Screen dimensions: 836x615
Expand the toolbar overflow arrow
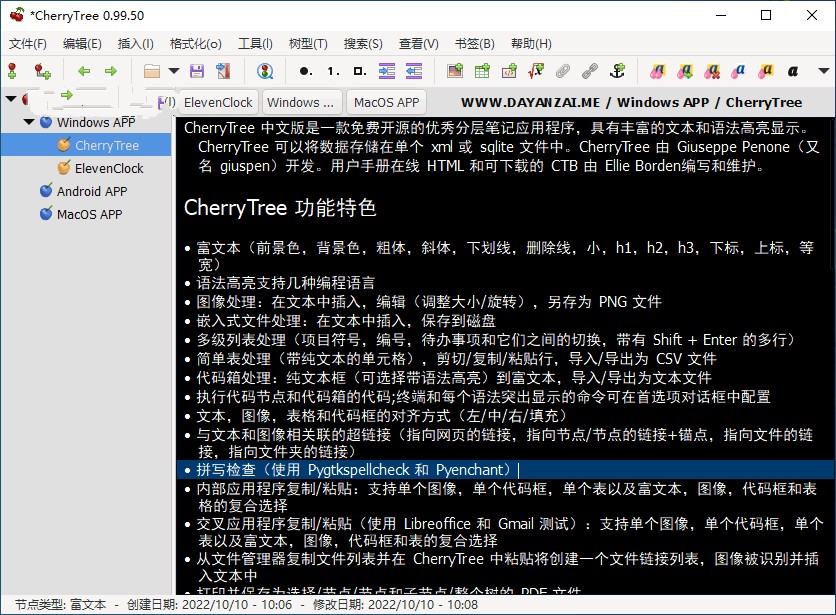(x=824, y=70)
